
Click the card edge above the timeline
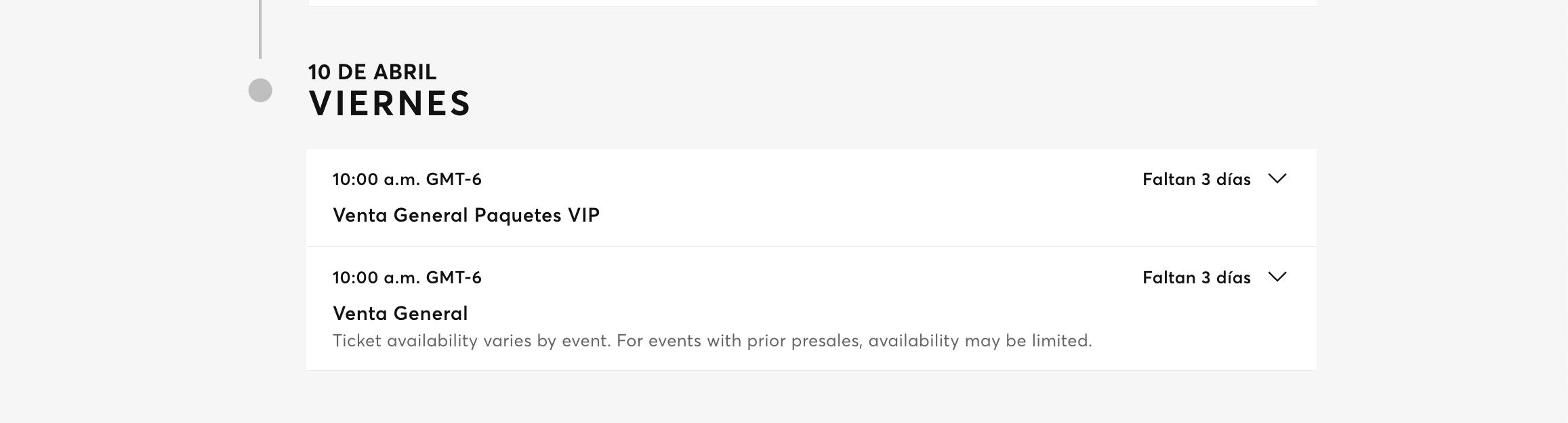[x=812, y=3]
